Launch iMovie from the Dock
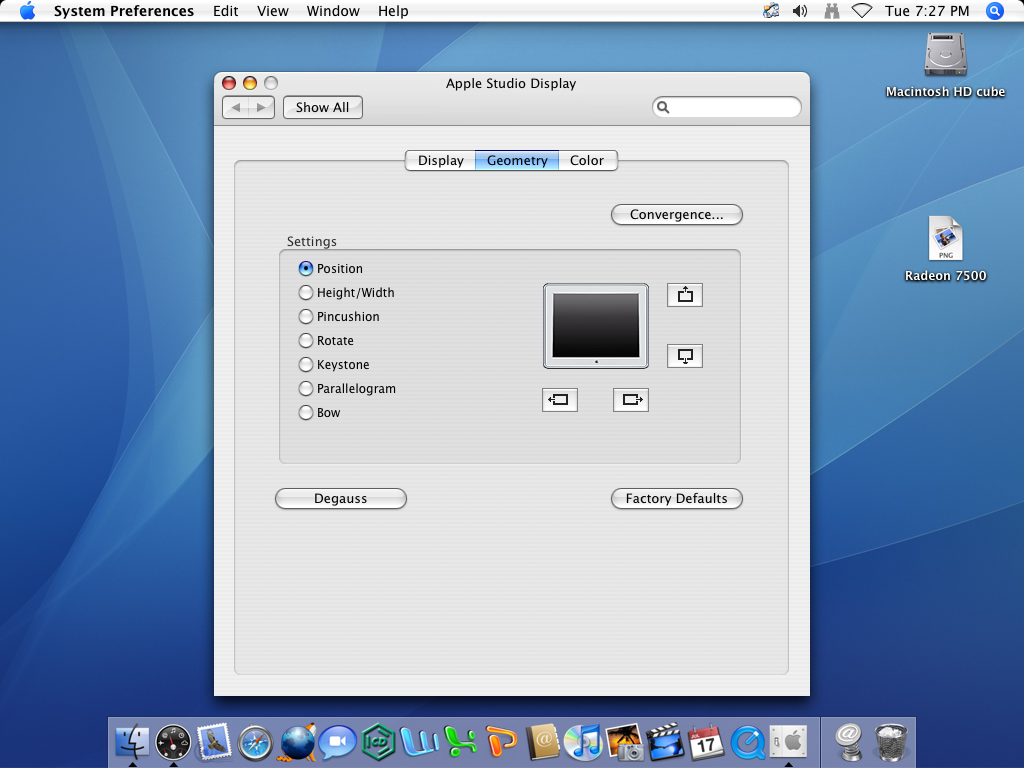1024x768 pixels. (665, 743)
